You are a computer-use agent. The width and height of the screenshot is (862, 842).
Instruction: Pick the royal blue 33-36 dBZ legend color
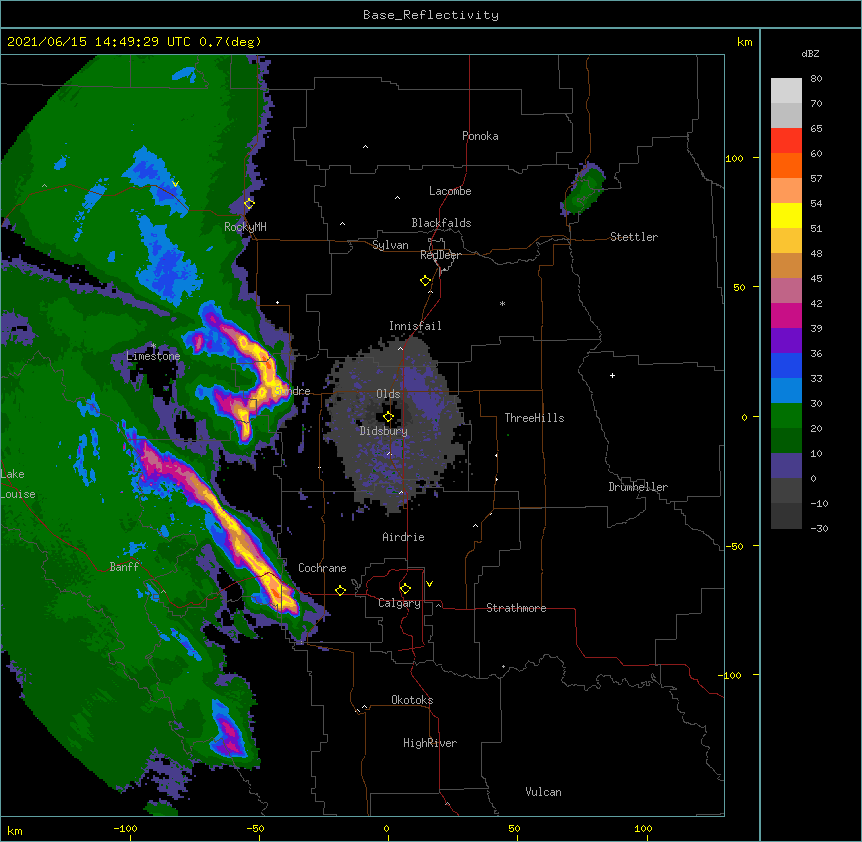tap(786, 365)
